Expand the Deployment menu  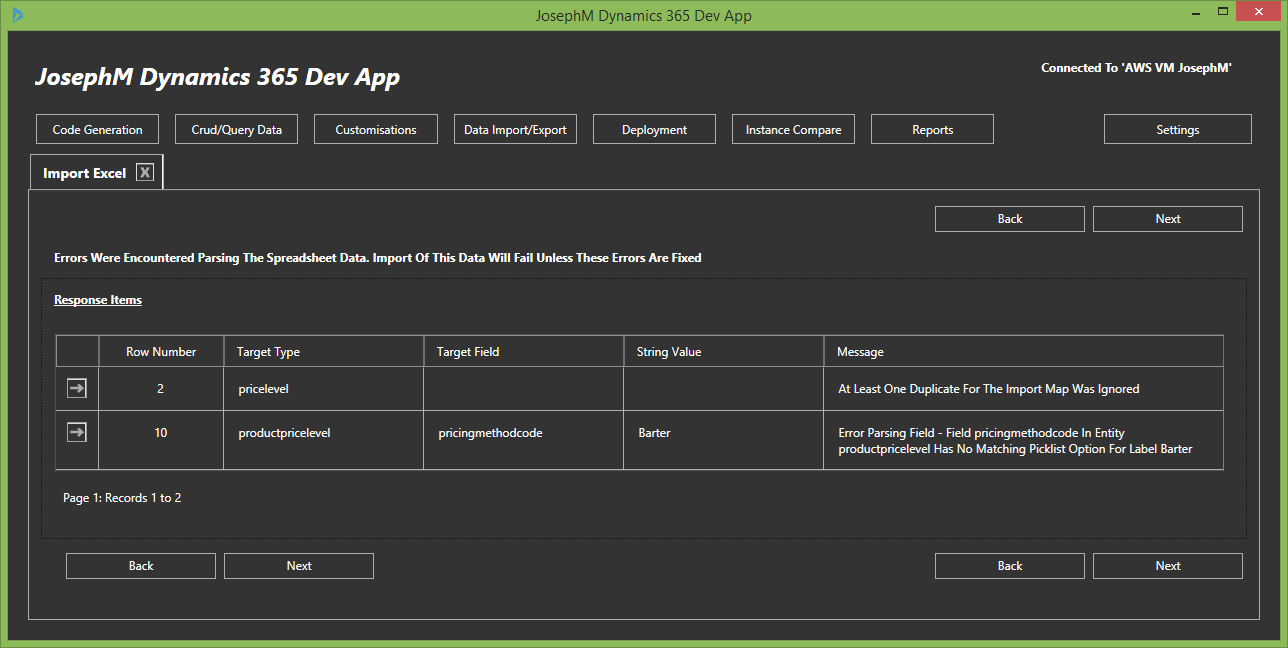click(654, 129)
